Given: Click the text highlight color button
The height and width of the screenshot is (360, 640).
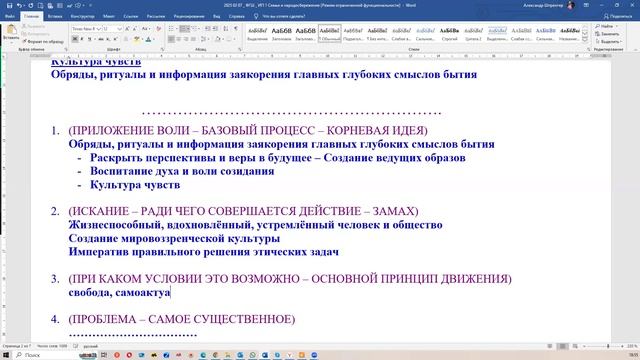Looking at the screenshot, I should click(137, 39).
